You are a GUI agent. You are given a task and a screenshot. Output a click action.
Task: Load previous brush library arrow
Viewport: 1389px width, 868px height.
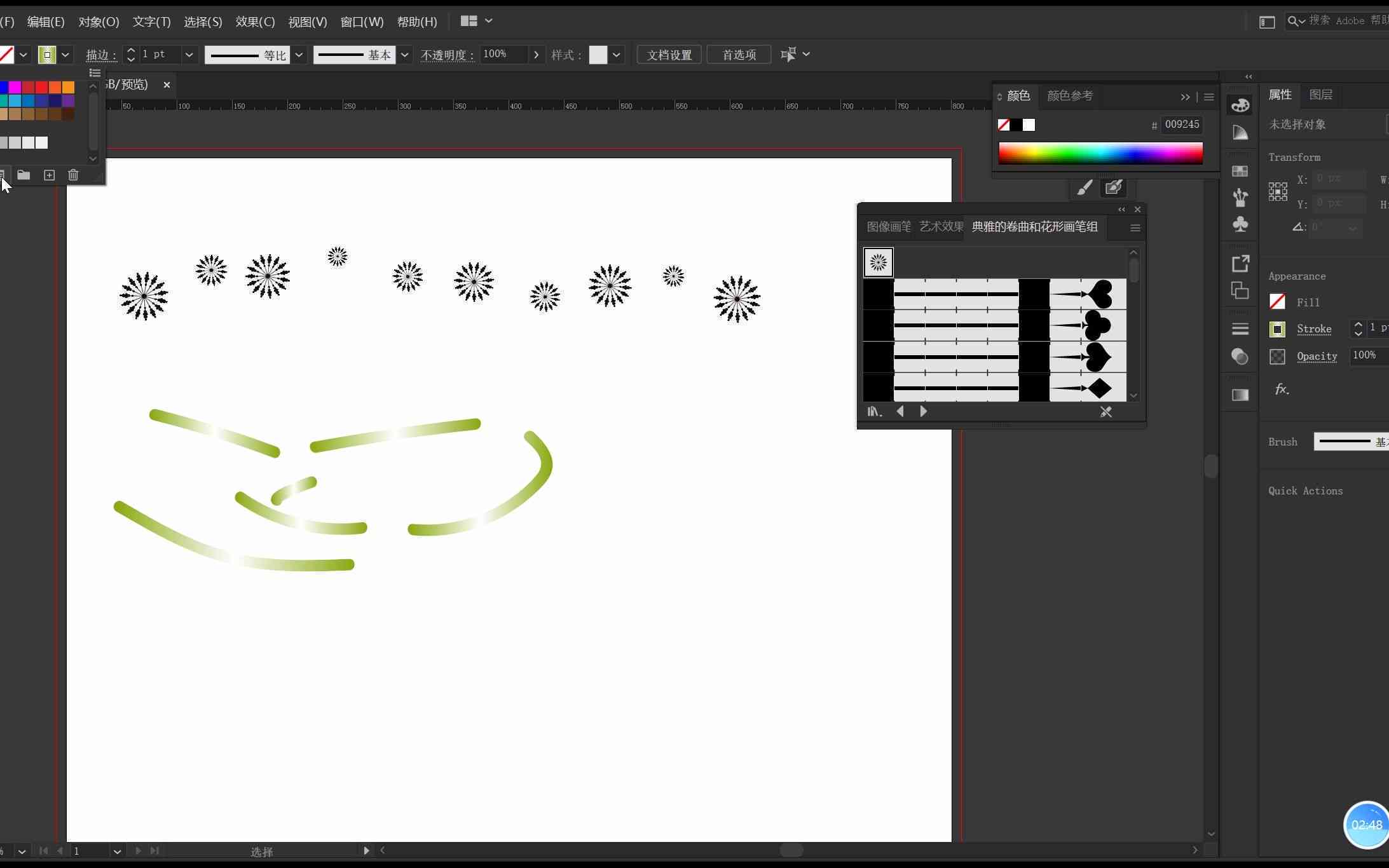tap(900, 412)
